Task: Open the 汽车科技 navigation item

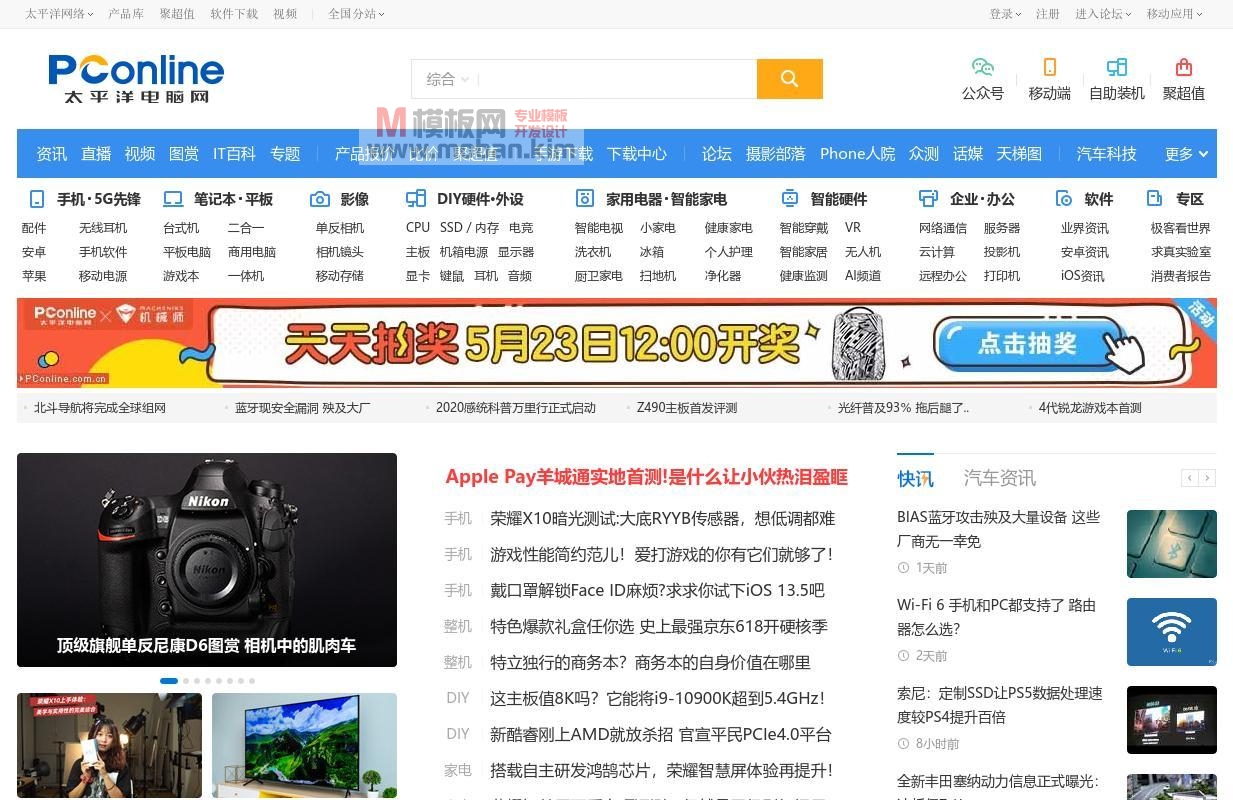Action: pos(1107,154)
